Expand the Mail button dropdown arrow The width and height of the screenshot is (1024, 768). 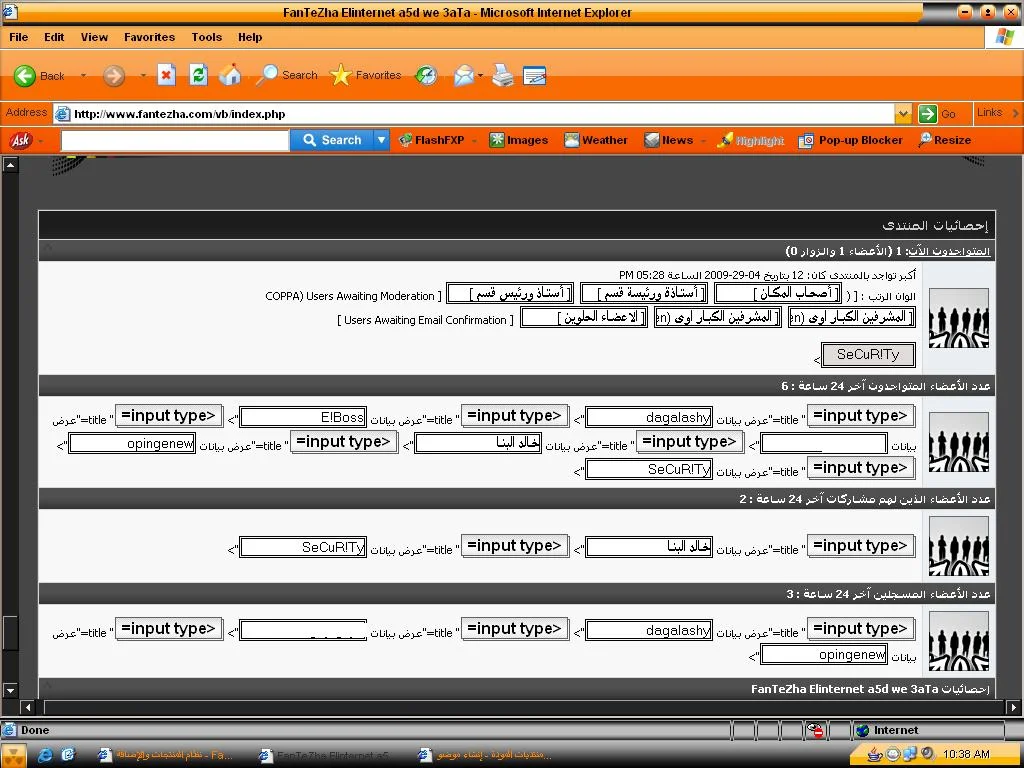(480, 76)
